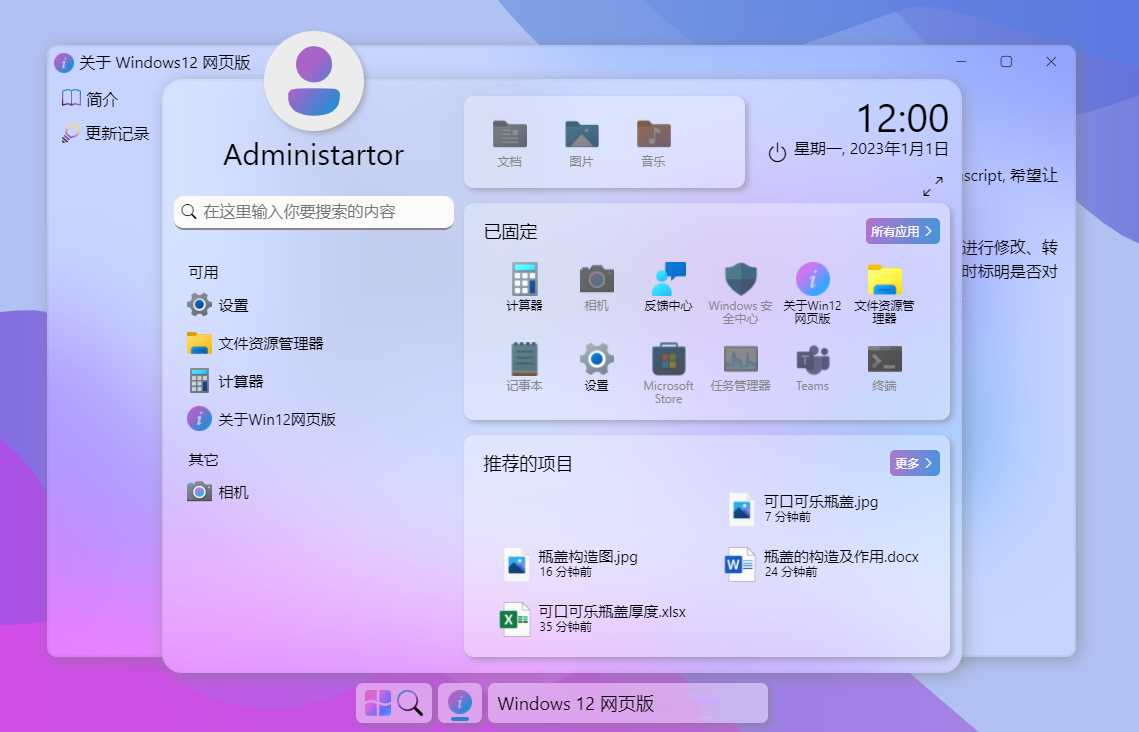Click the taskbar search magnifier icon

[x=410, y=703]
